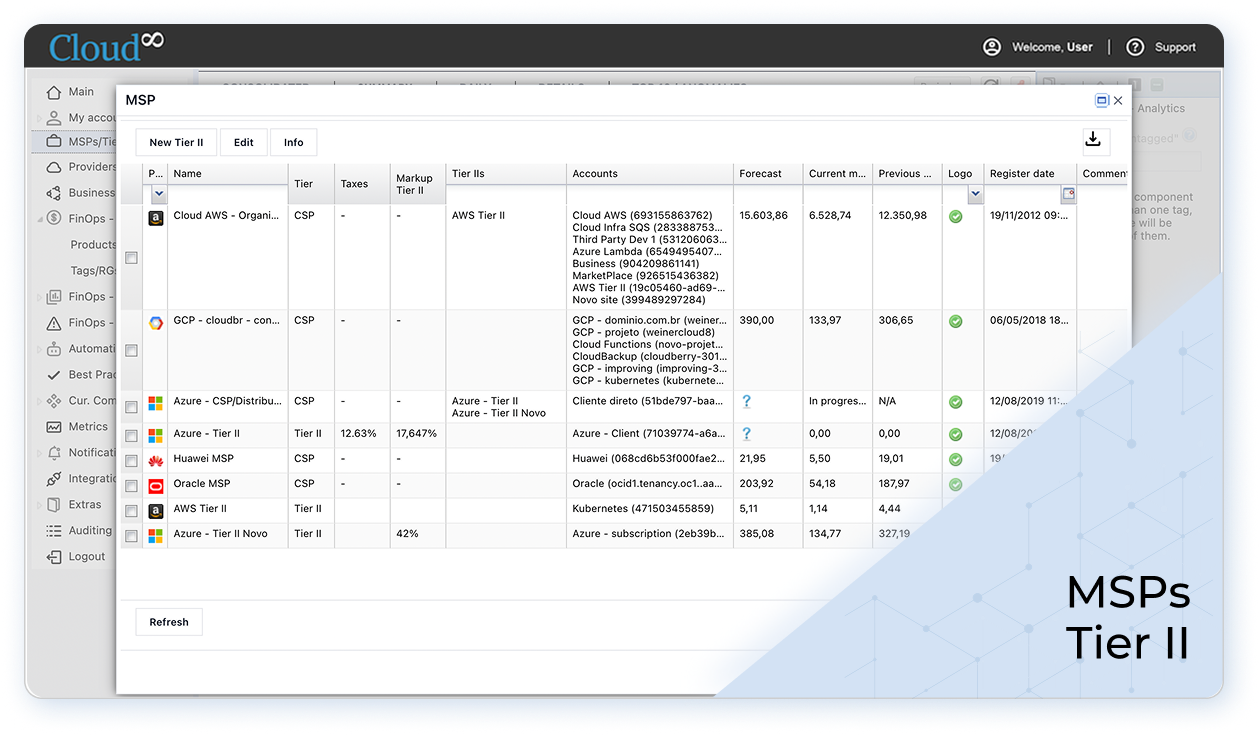Open the Register date calendar filter
Screen dimensions: 1260x735
(x=1068, y=194)
